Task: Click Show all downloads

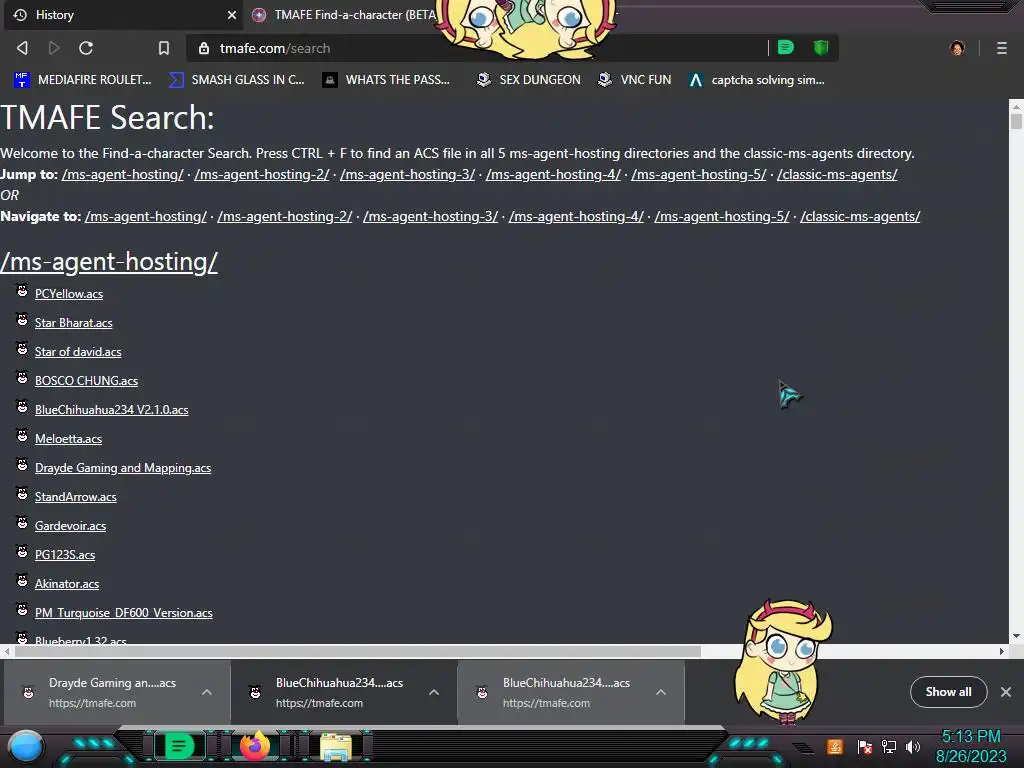Action: (x=948, y=692)
